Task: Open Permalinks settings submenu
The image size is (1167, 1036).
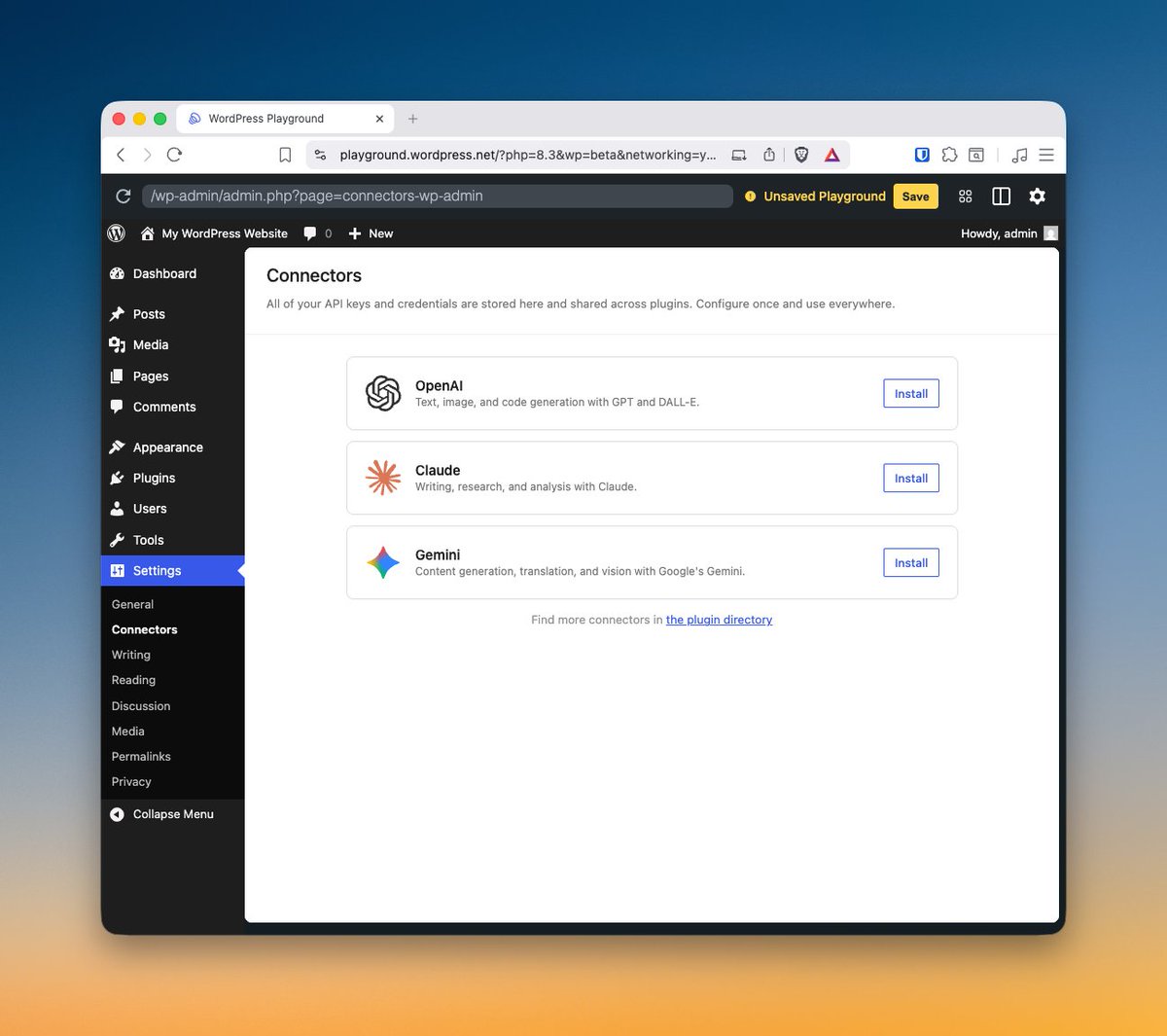Action: pyautogui.click(x=141, y=757)
